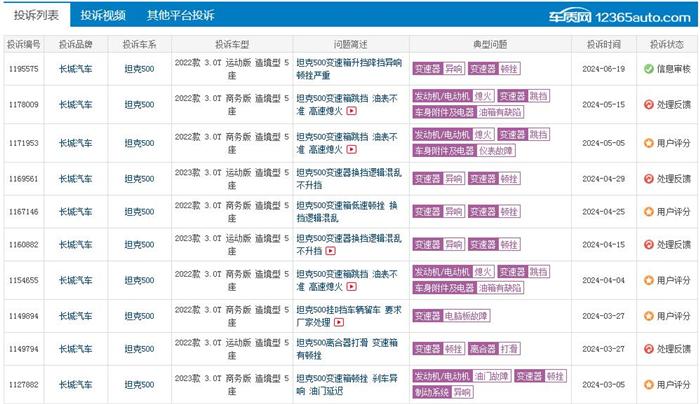Select complaint number 1127882
Viewport: 700px width, 404px height.
(x=24, y=385)
